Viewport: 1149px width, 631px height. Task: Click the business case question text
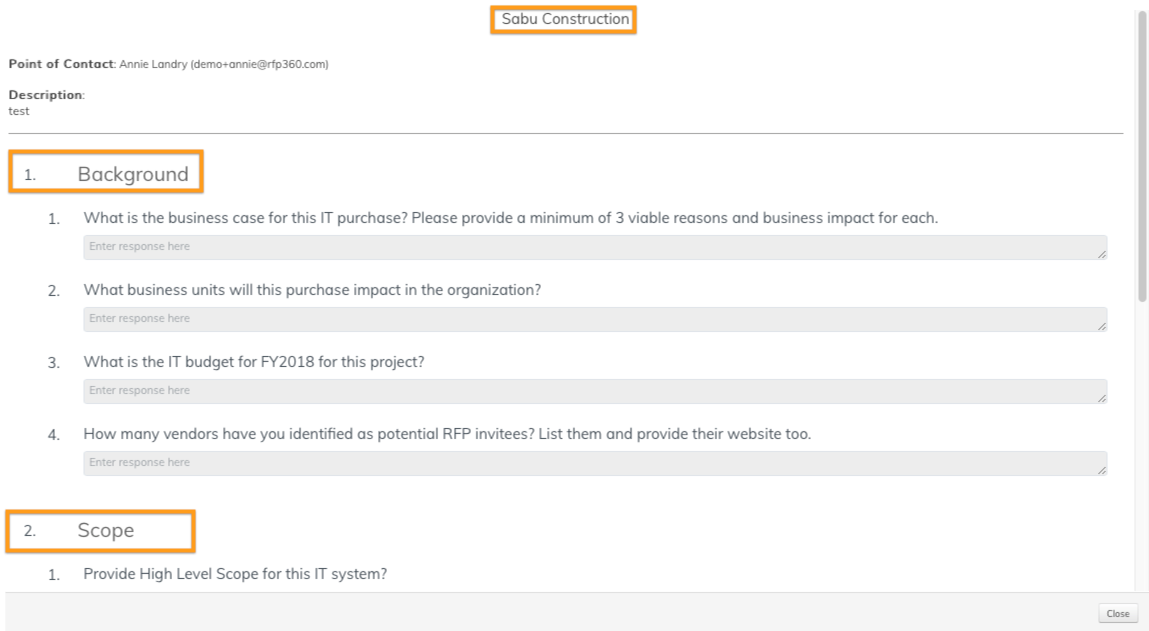coord(510,218)
